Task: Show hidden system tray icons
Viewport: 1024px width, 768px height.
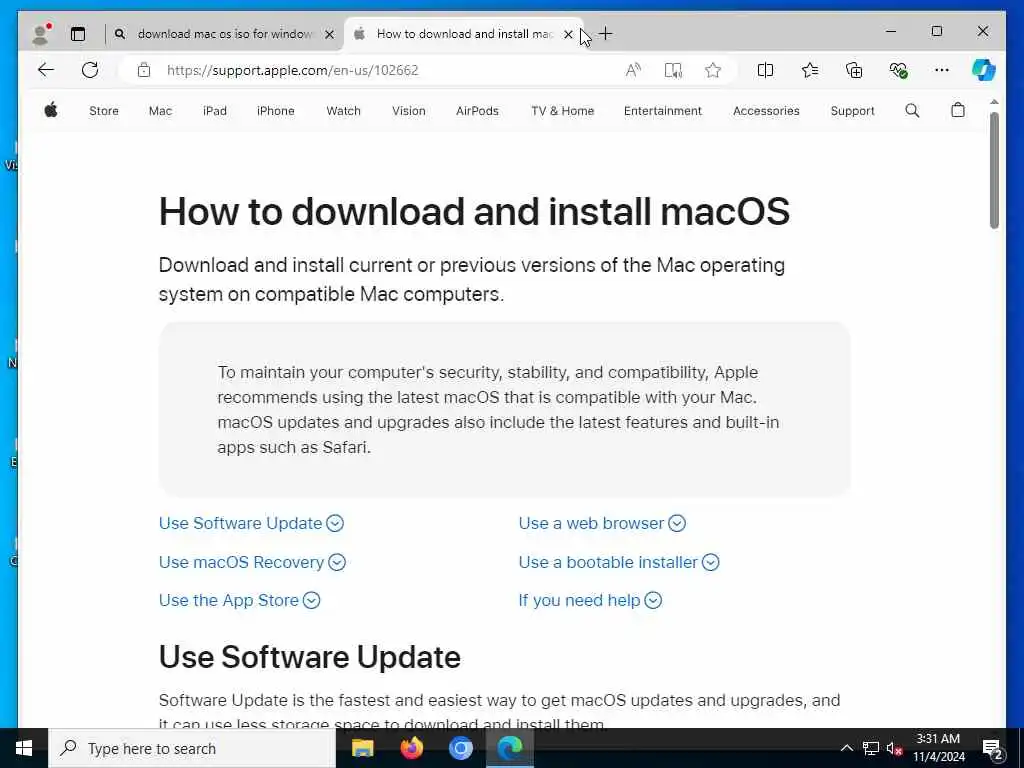Action: click(846, 748)
